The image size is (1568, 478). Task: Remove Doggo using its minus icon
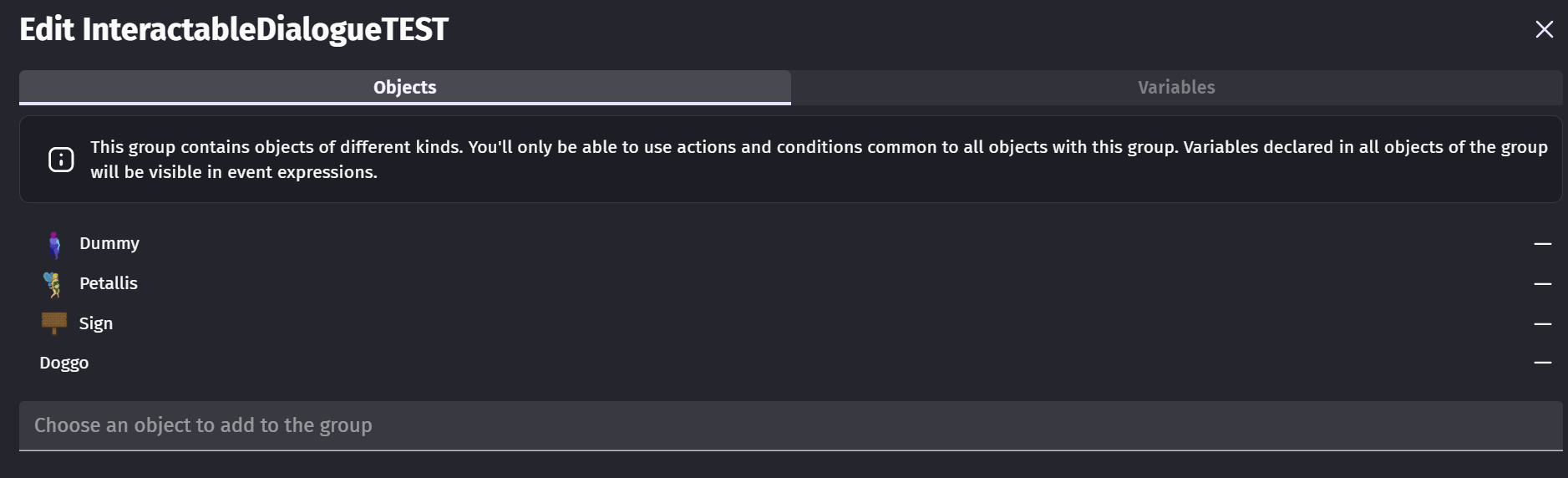point(1542,363)
